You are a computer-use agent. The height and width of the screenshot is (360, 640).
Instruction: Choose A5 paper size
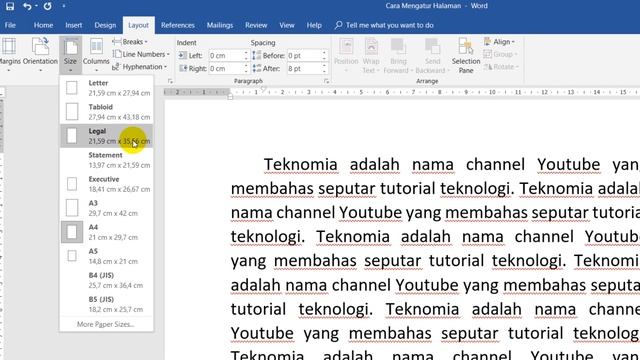tap(107, 256)
